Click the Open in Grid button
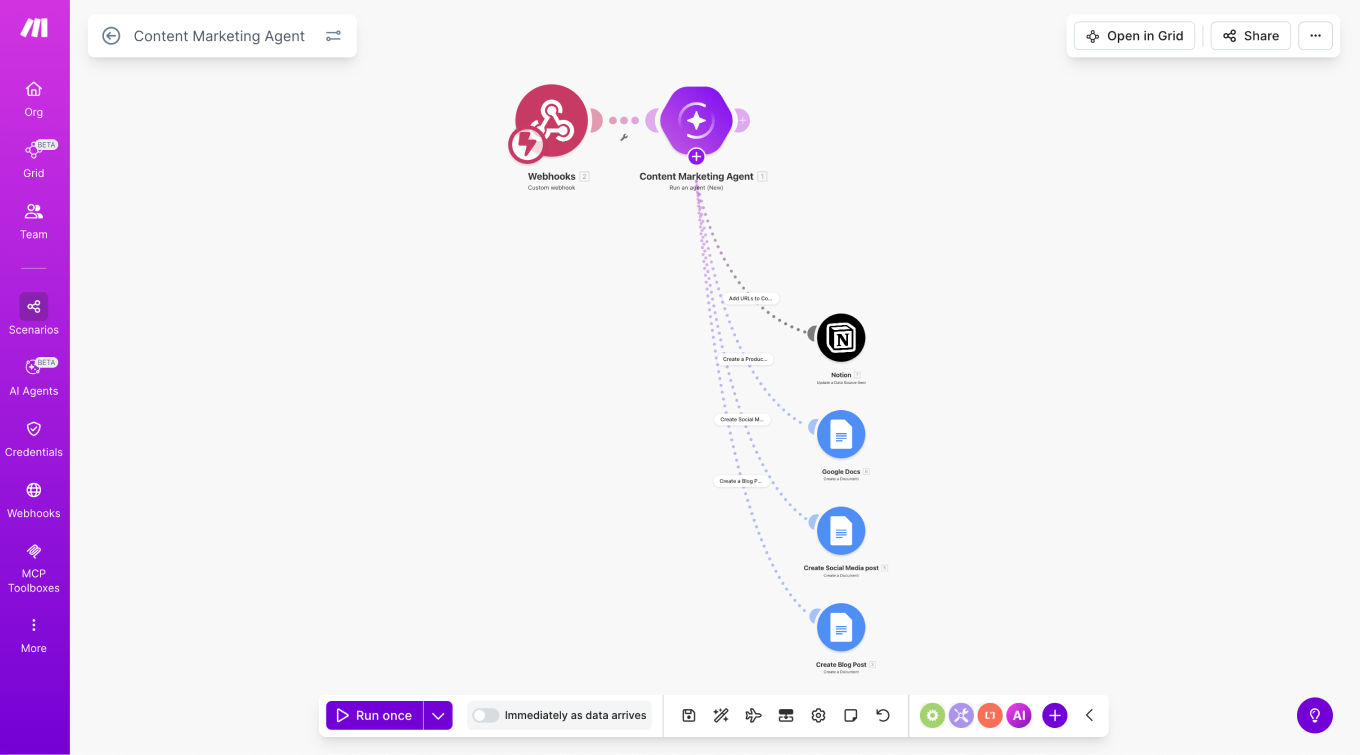 (1134, 36)
